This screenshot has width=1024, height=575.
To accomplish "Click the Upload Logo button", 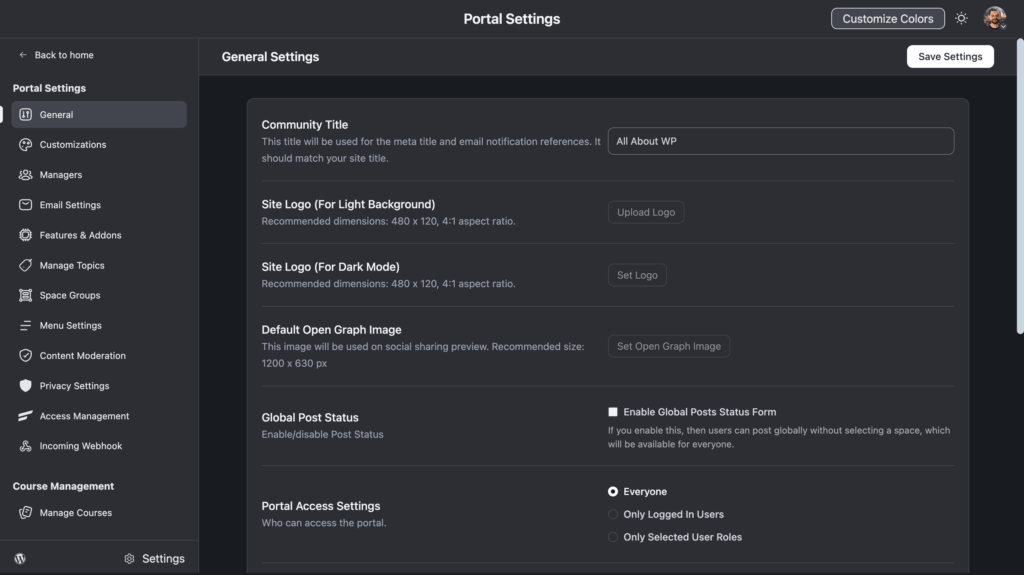I will click(646, 212).
